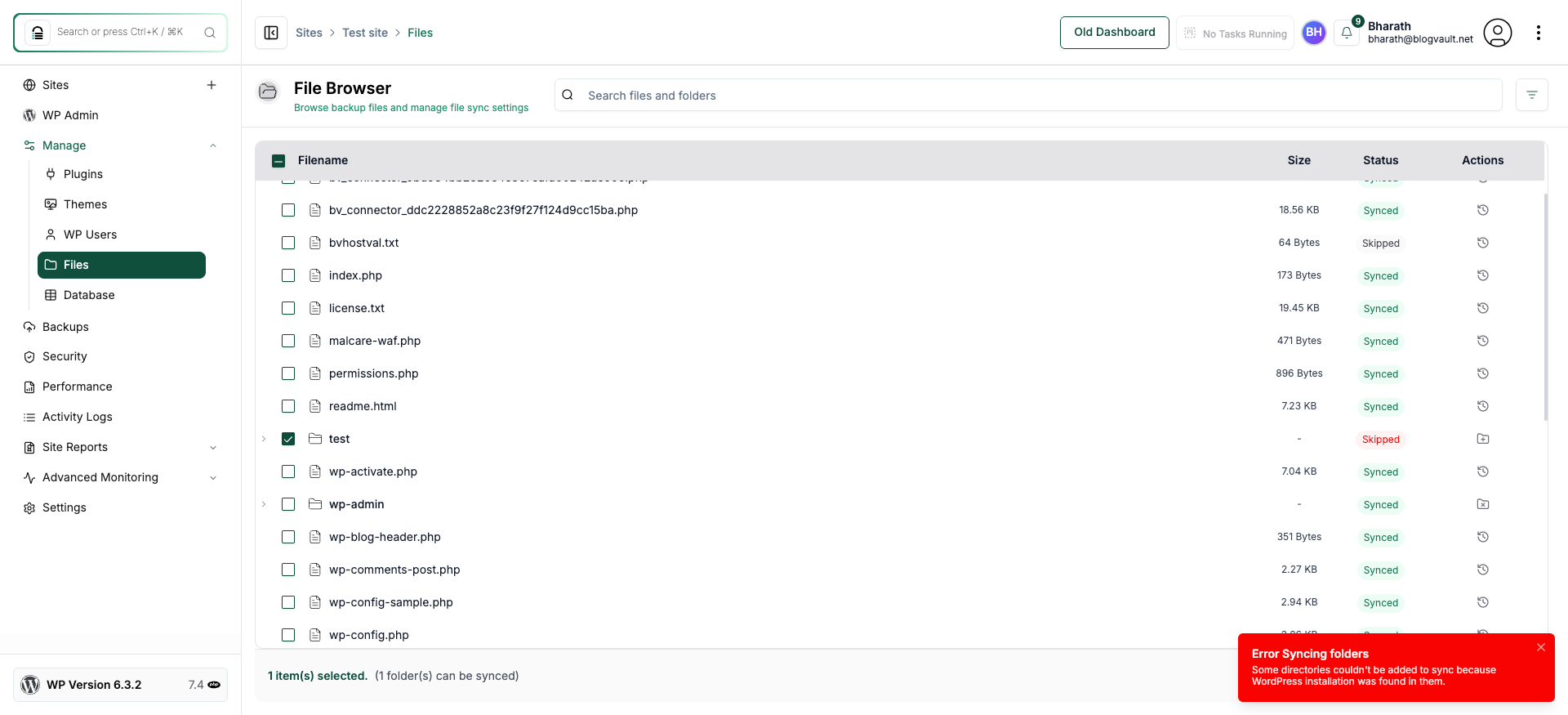Click history icon for bvhostval.txt
The image size is (1568, 715).
coord(1483,243)
